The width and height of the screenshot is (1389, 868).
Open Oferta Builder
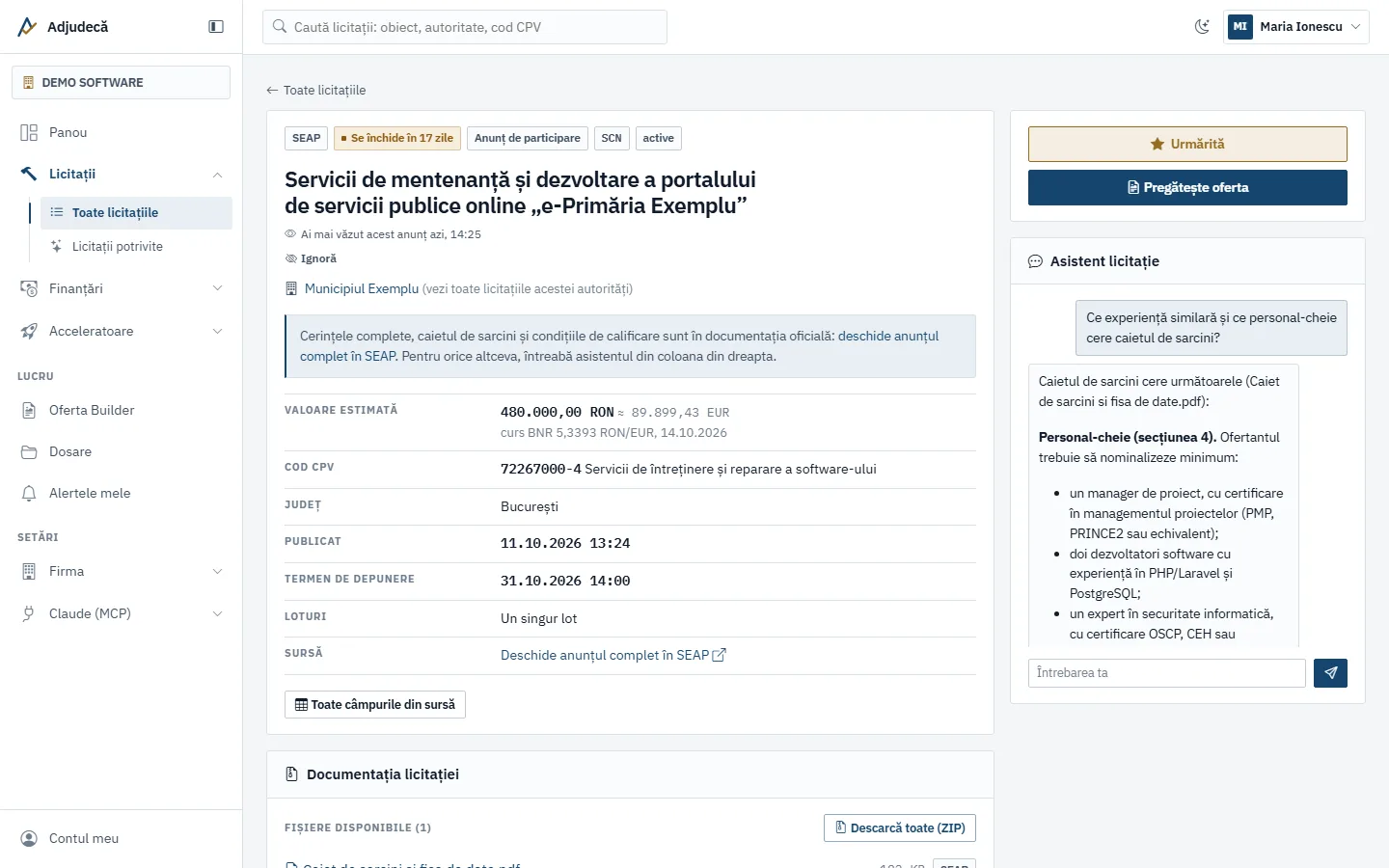(x=122, y=410)
